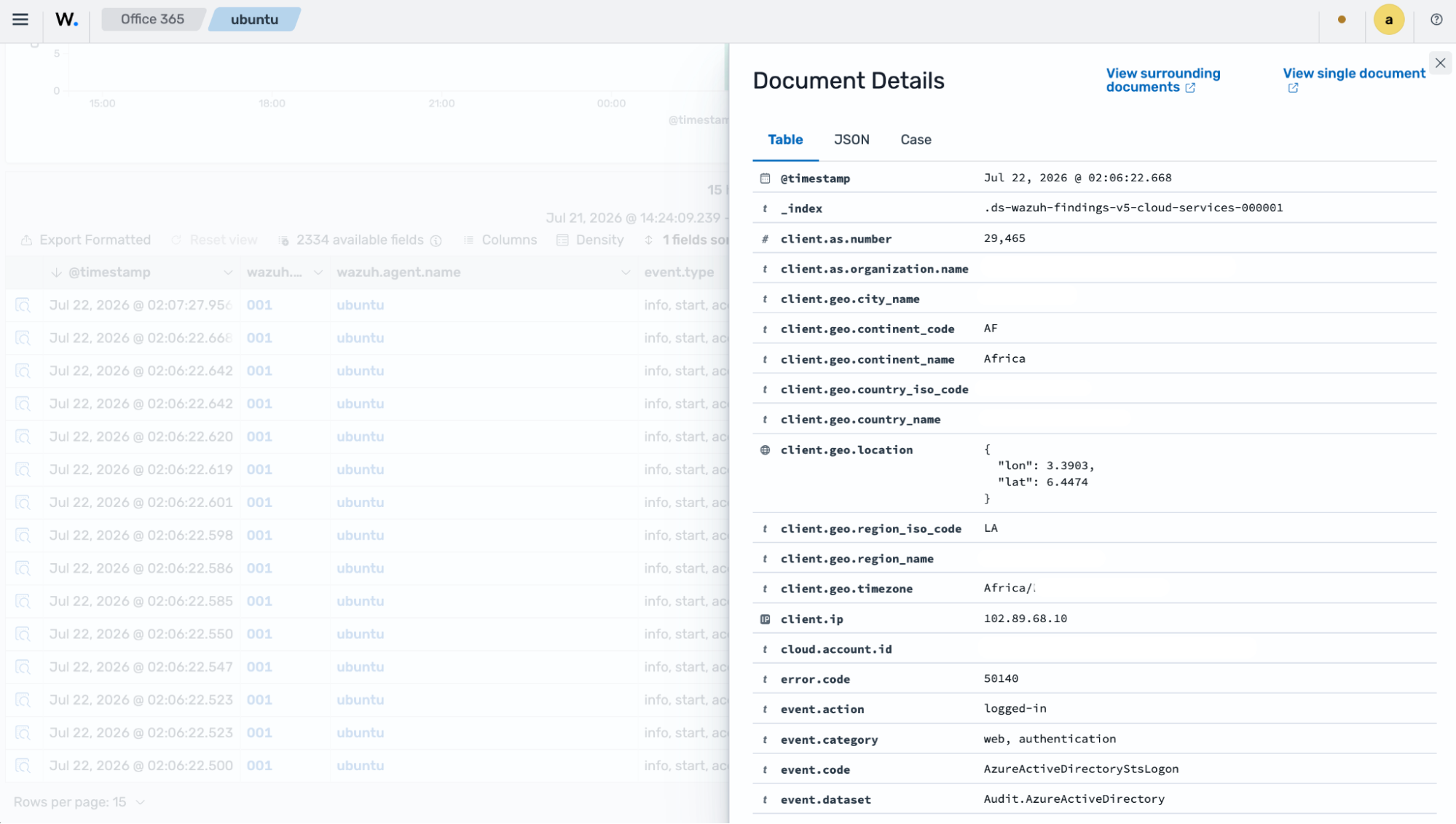
Task: Select event.code value AzureActiveDirectoryStsLogon
Action: pyautogui.click(x=1081, y=769)
